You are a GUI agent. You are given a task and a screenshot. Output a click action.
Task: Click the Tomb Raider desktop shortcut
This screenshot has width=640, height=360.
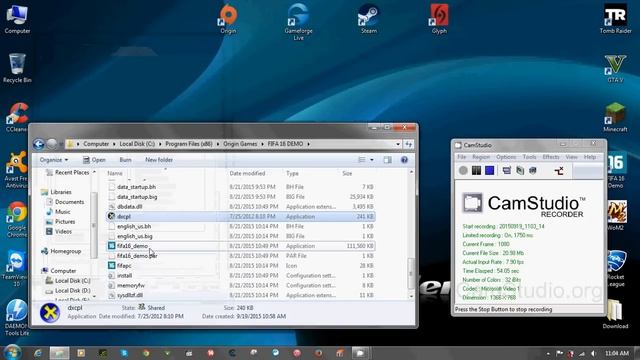click(x=615, y=19)
